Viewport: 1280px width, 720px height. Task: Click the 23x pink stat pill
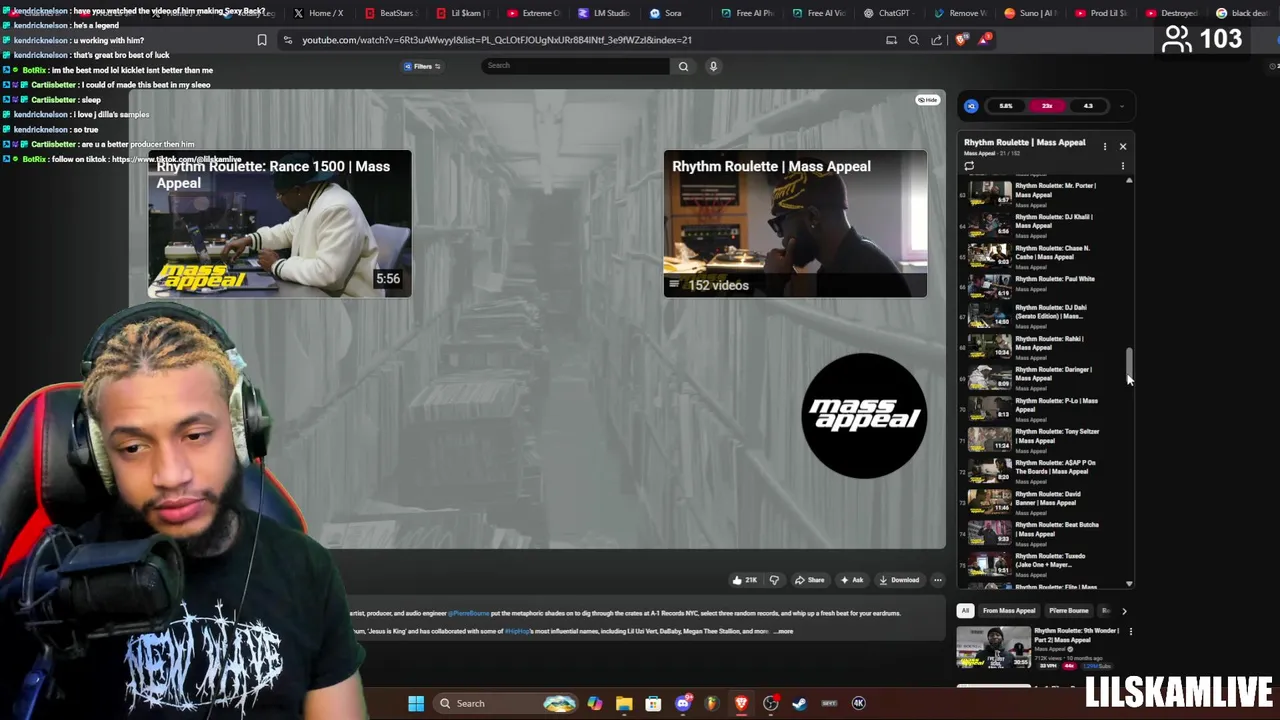click(x=1047, y=106)
